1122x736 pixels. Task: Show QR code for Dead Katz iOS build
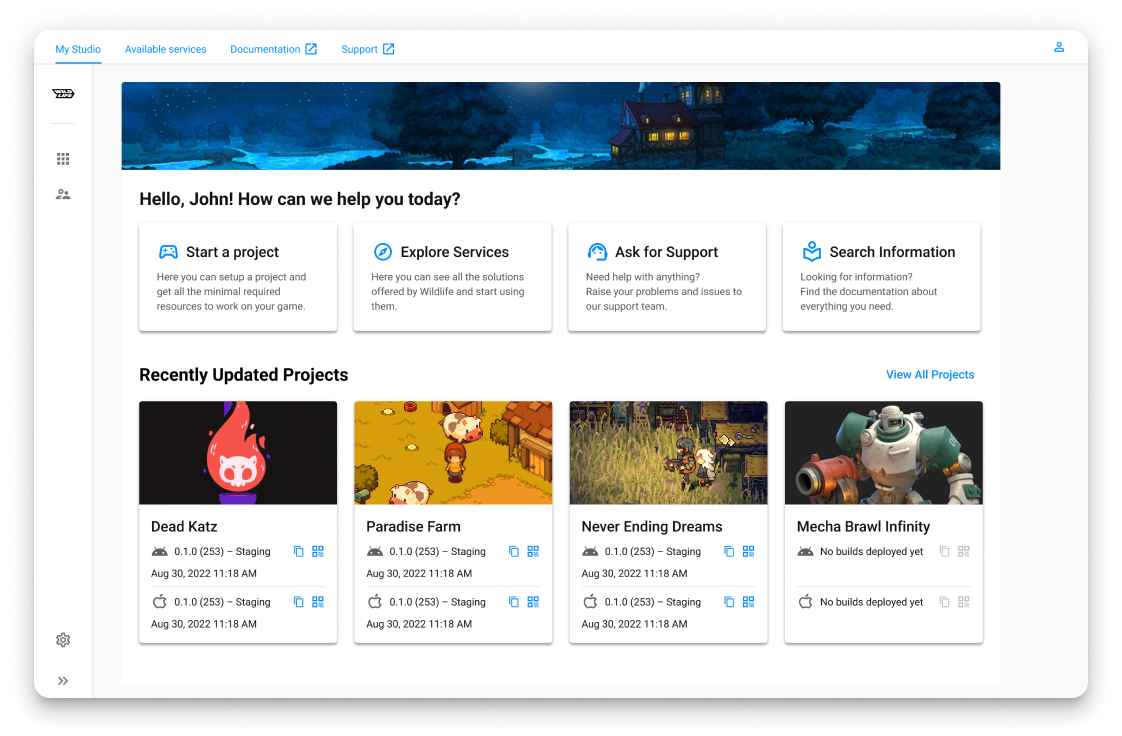(318, 602)
